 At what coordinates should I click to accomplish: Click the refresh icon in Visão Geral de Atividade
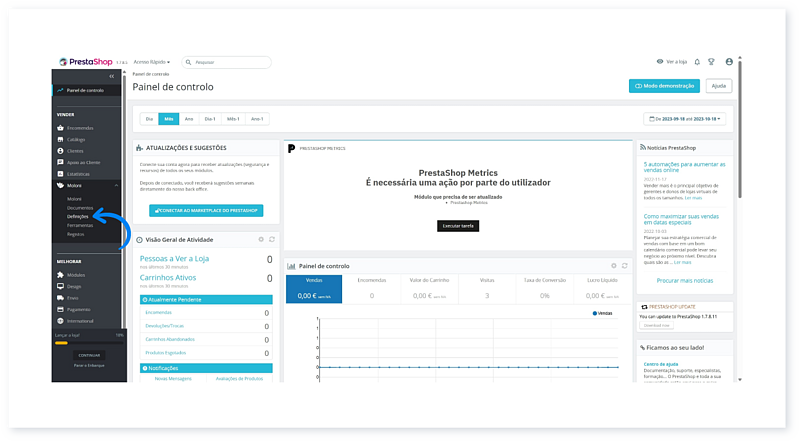[x=271, y=239]
